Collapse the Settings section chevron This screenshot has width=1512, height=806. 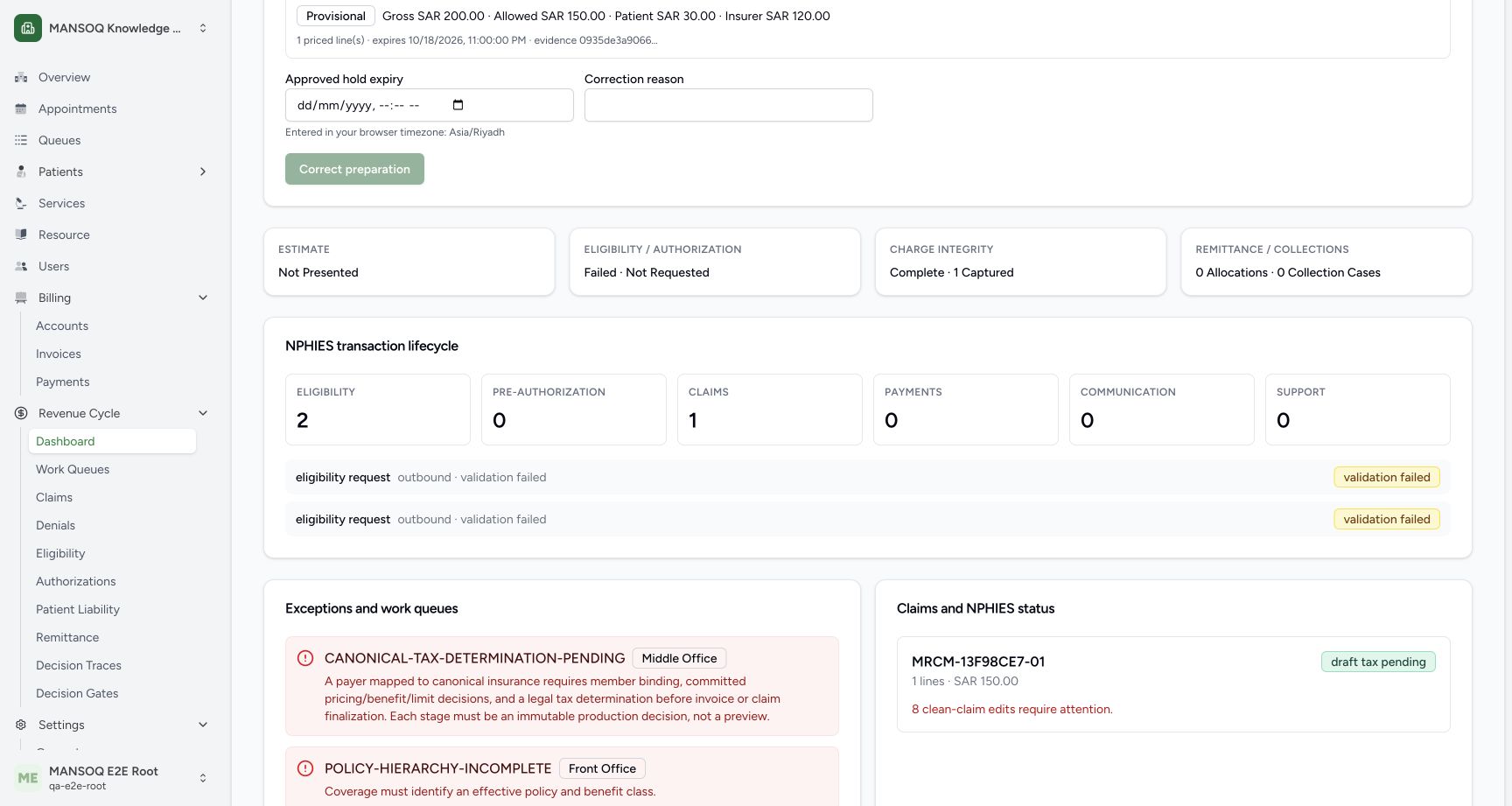pyautogui.click(x=203, y=725)
